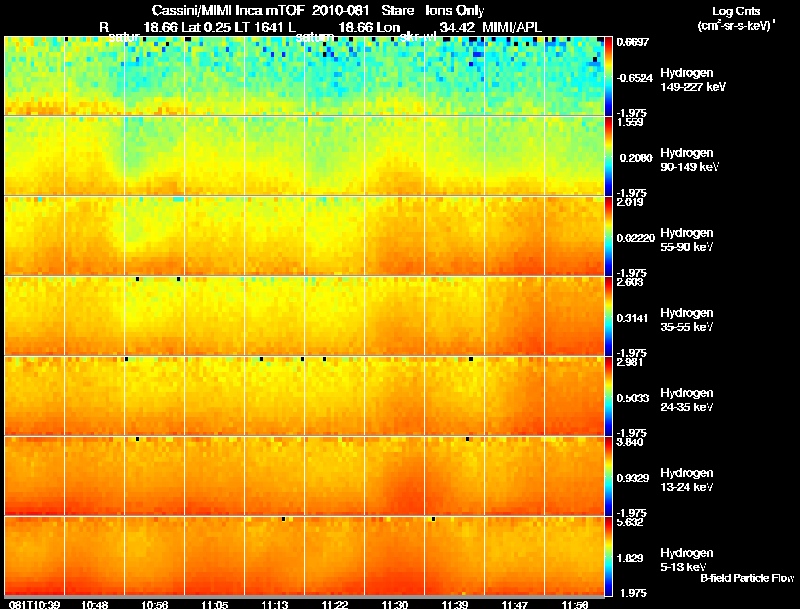The height and width of the screenshot is (609, 800).
Task: Click the '0.3141' color scale value
Action: click(x=633, y=318)
